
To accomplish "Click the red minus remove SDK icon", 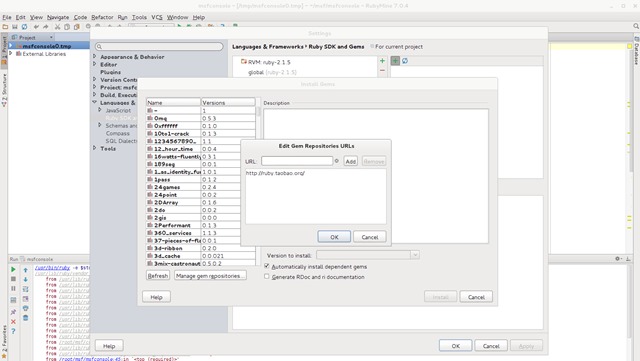I will [382, 71].
